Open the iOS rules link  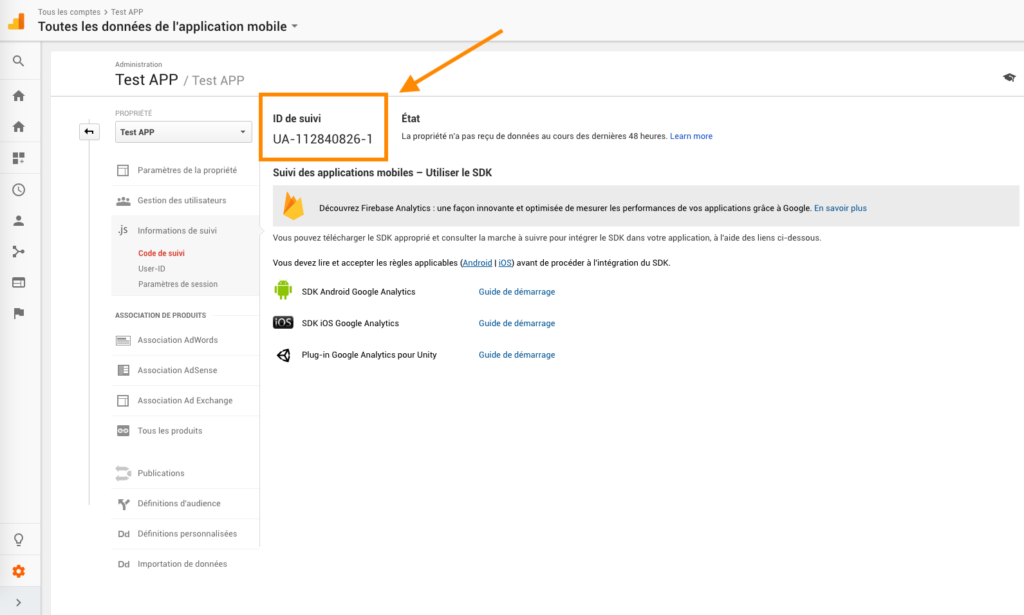(505, 263)
